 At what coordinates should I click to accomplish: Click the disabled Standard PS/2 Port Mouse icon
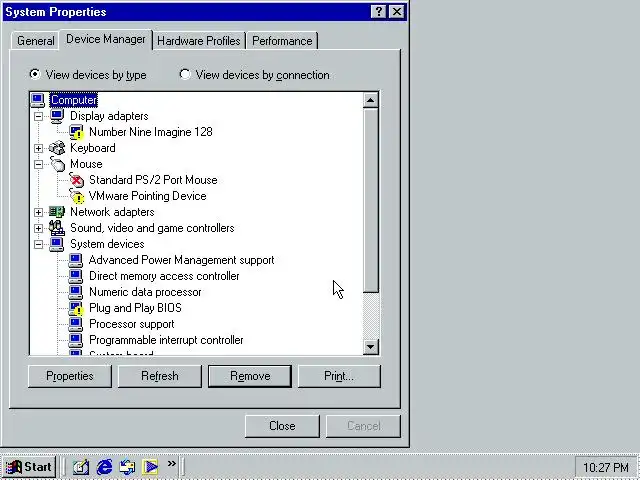[76, 180]
